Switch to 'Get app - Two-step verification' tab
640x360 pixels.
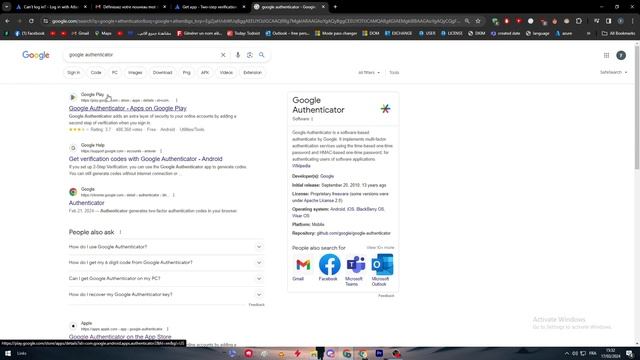pos(209,7)
